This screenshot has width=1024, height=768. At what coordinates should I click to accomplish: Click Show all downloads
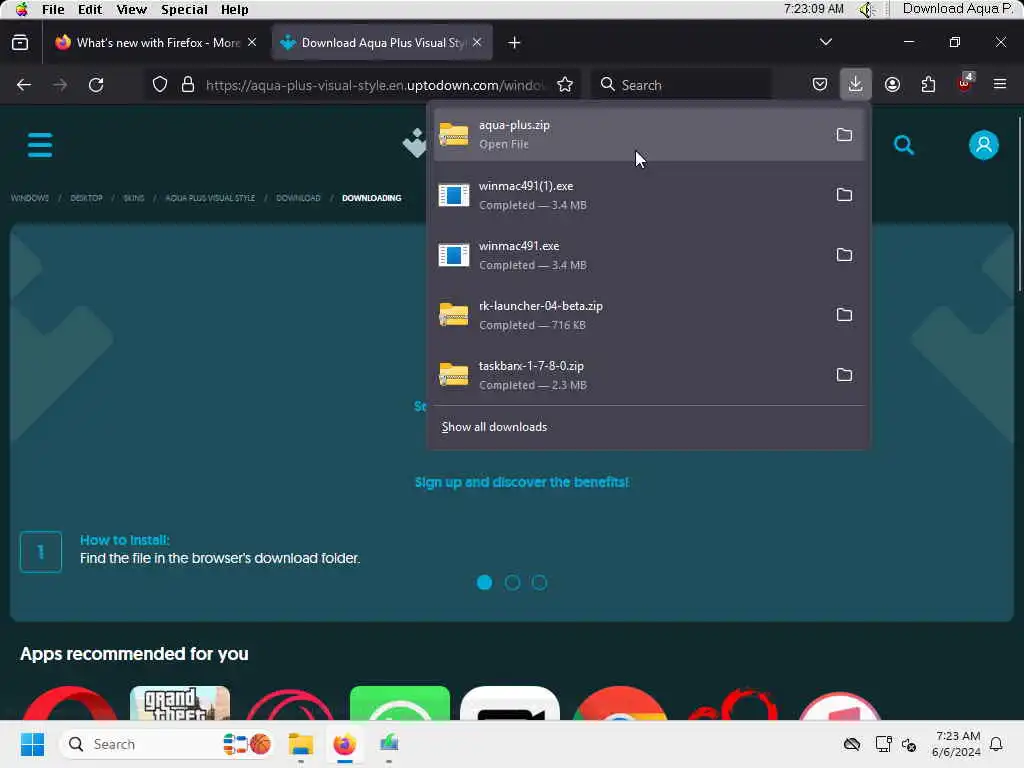(x=494, y=426)
